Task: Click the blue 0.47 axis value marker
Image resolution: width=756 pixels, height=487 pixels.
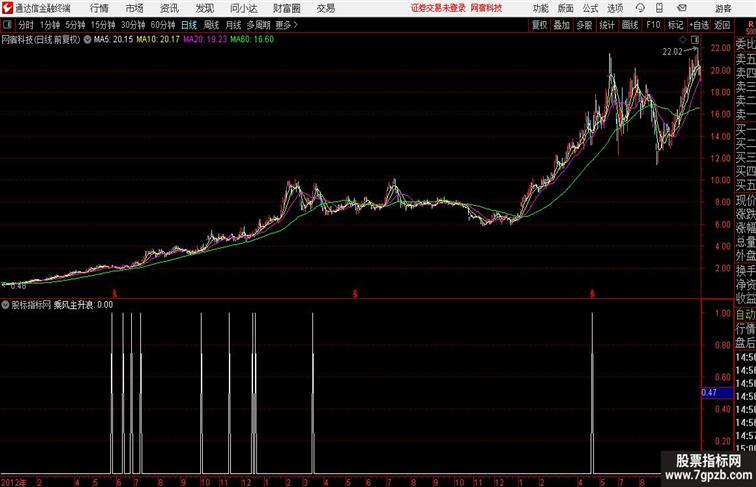Action: coord(717,392)
